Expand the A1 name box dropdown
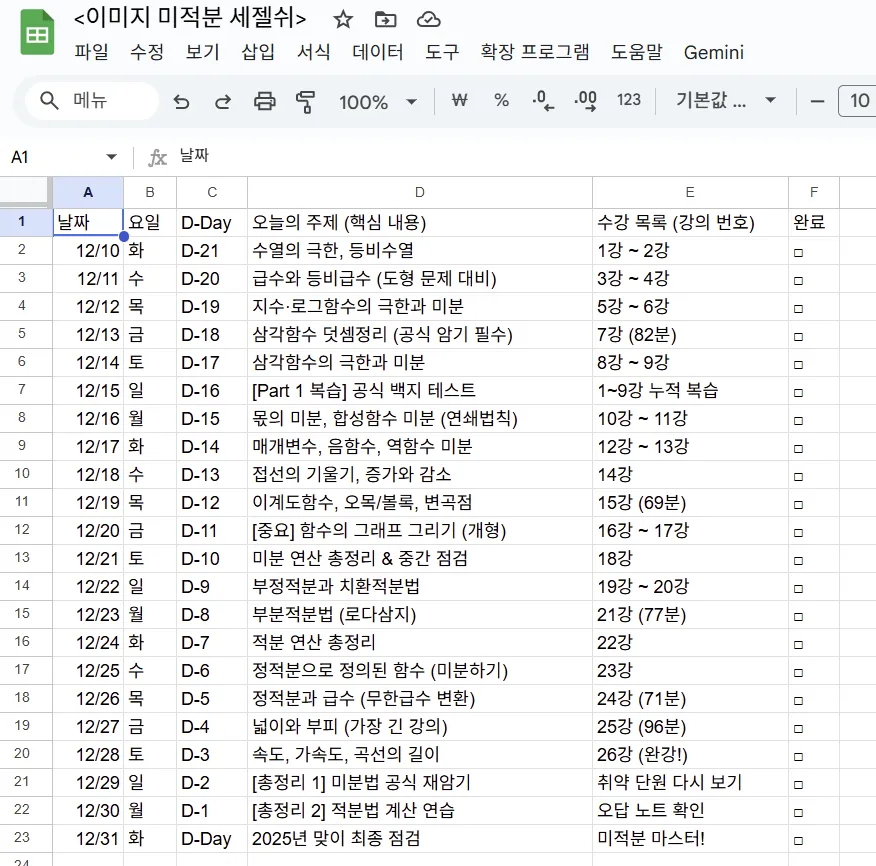The width and height of the screenshot is (876, 866). pos(111,157)
